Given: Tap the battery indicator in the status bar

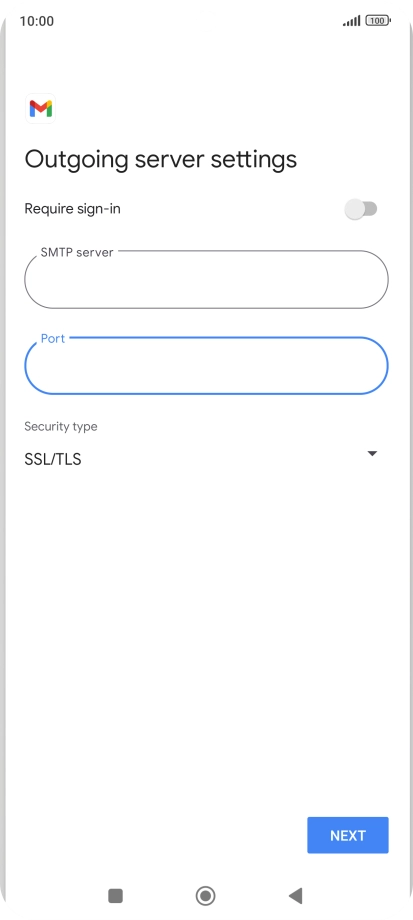Looking at the screenshot, I should click(x=378, y=21).
